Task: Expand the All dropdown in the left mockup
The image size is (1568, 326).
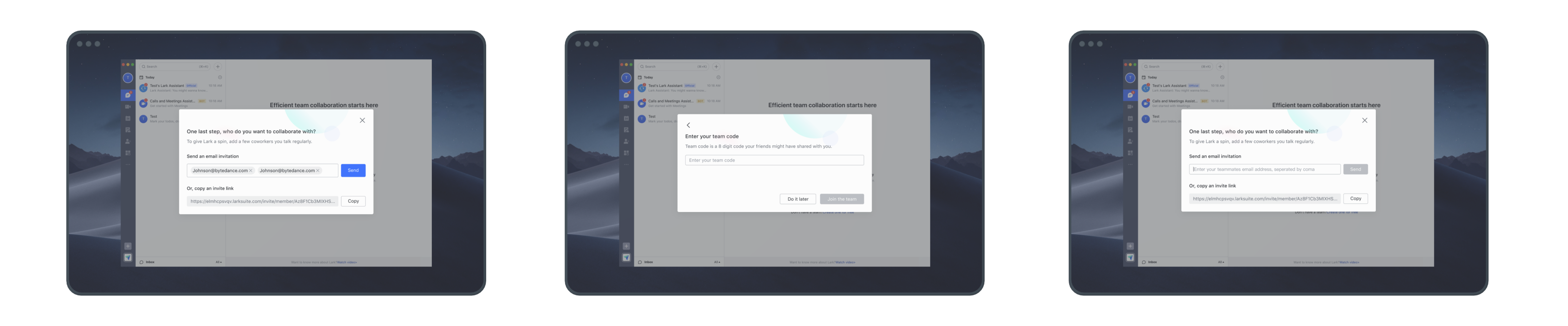Action: (x=218, y=262)
